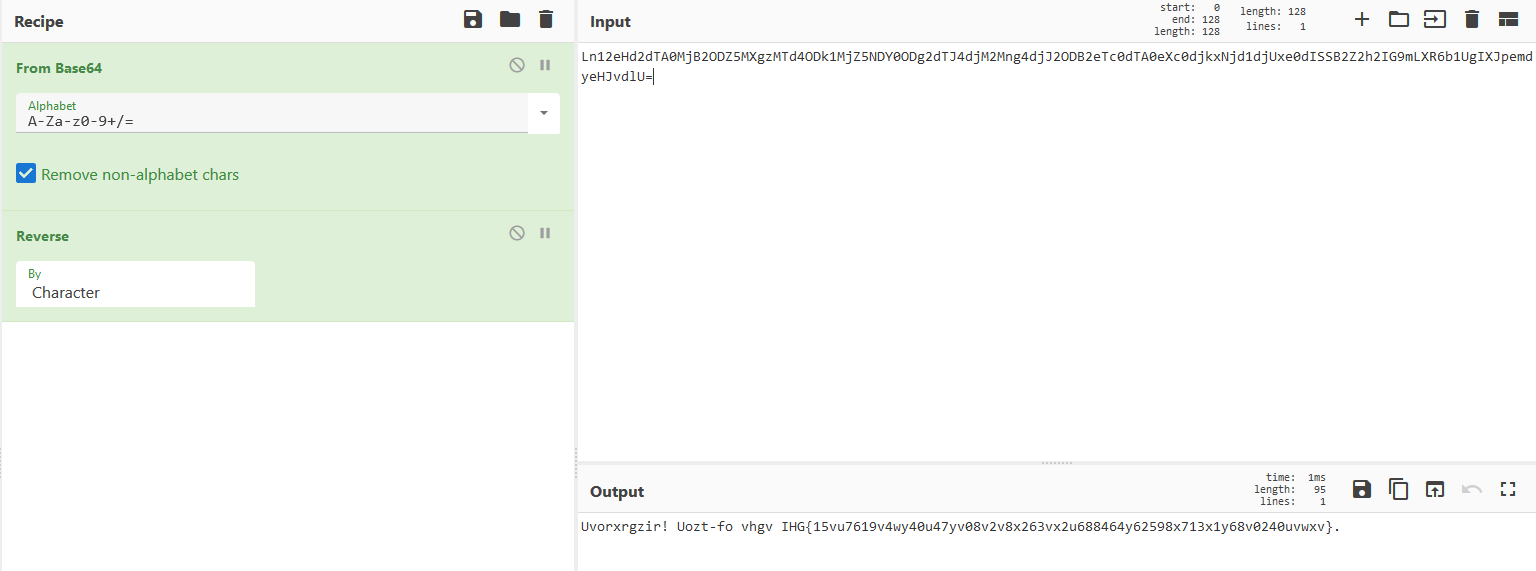Open folder as input
This screenshot has height=571, width=1536.
1398,19
